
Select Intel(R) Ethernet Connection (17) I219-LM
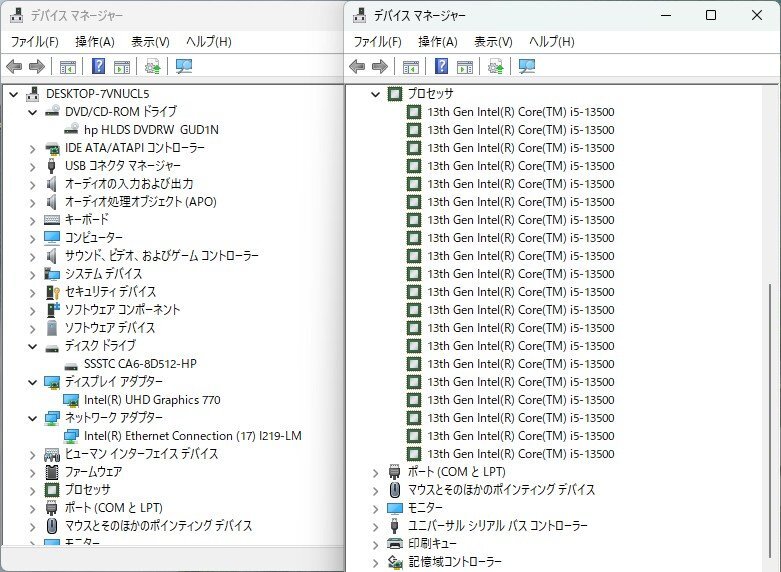[193, 435]
